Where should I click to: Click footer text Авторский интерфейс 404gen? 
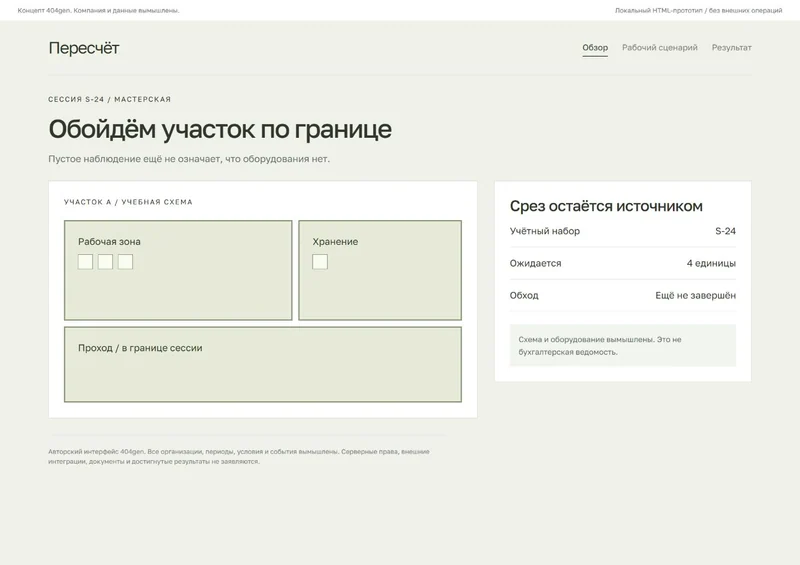(x=239, y=456)
